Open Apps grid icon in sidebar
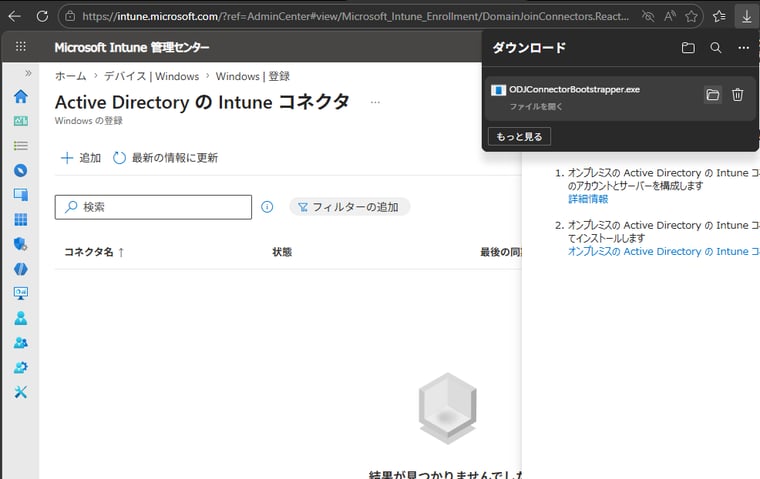The height and width of the screenshot is (479, 760). (21, 220)
